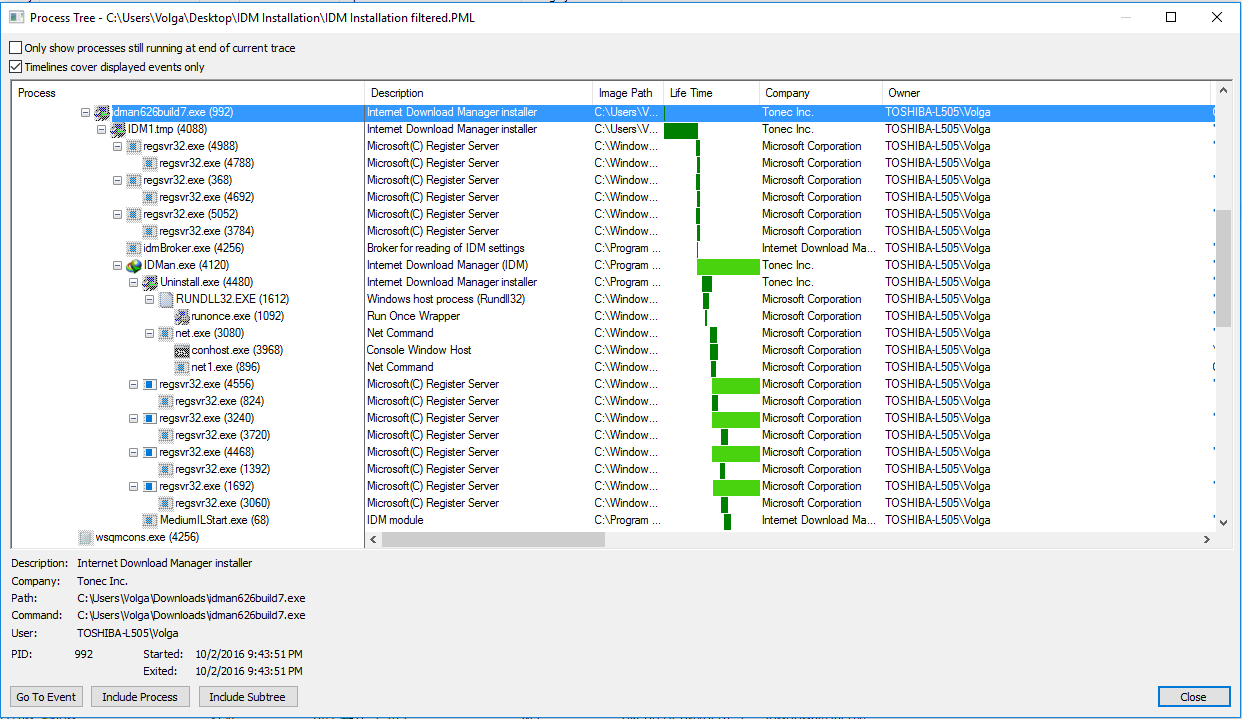Collapse the IDM1.tmp (4088) node

click(102, 129)
